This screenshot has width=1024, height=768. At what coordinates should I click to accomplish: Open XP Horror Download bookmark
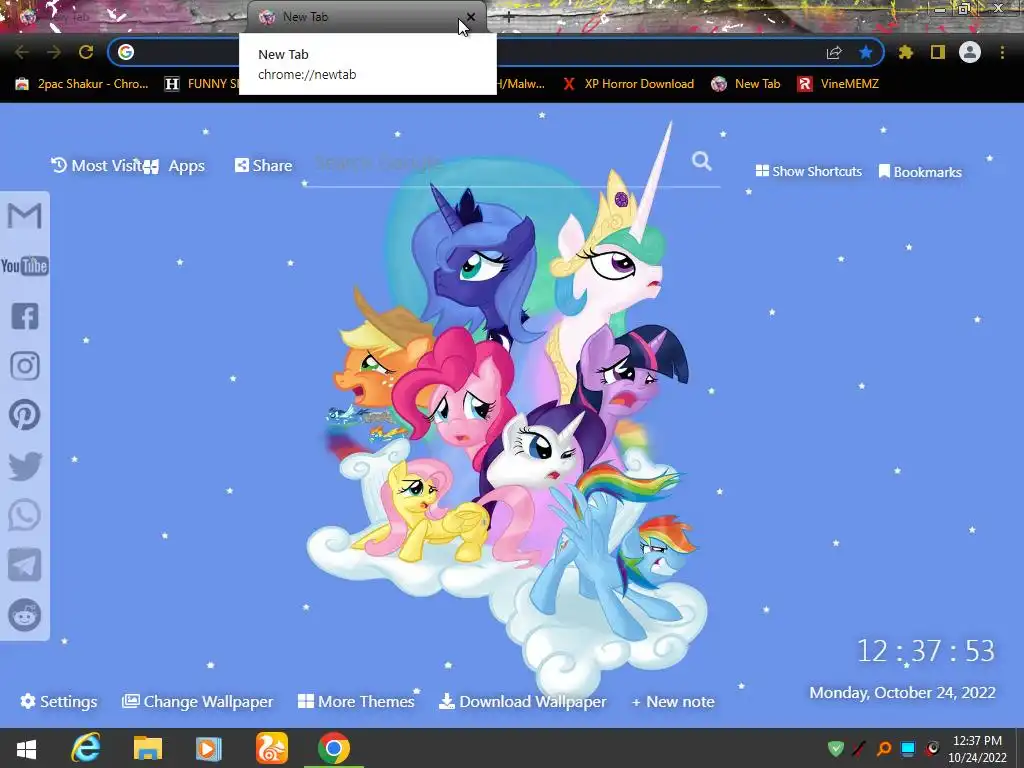[x=628, y=84]
